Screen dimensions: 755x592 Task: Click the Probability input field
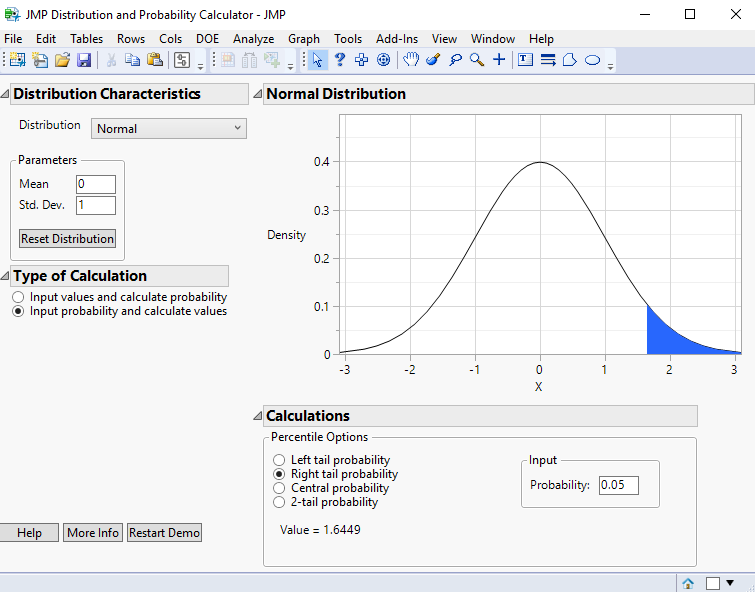click(618, 485)
